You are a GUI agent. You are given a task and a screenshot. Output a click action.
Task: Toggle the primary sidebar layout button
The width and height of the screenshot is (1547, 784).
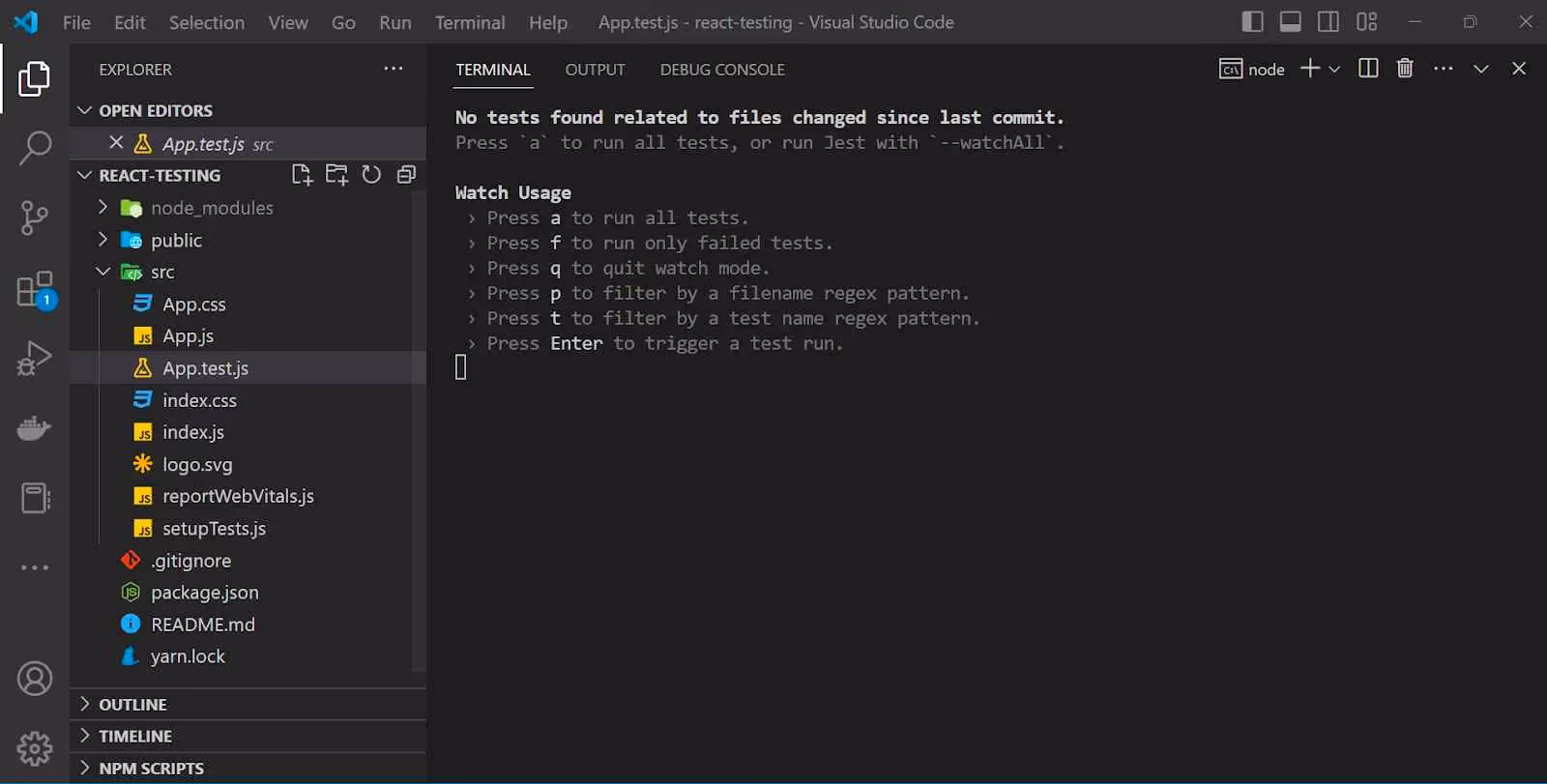pos(1252,21)
